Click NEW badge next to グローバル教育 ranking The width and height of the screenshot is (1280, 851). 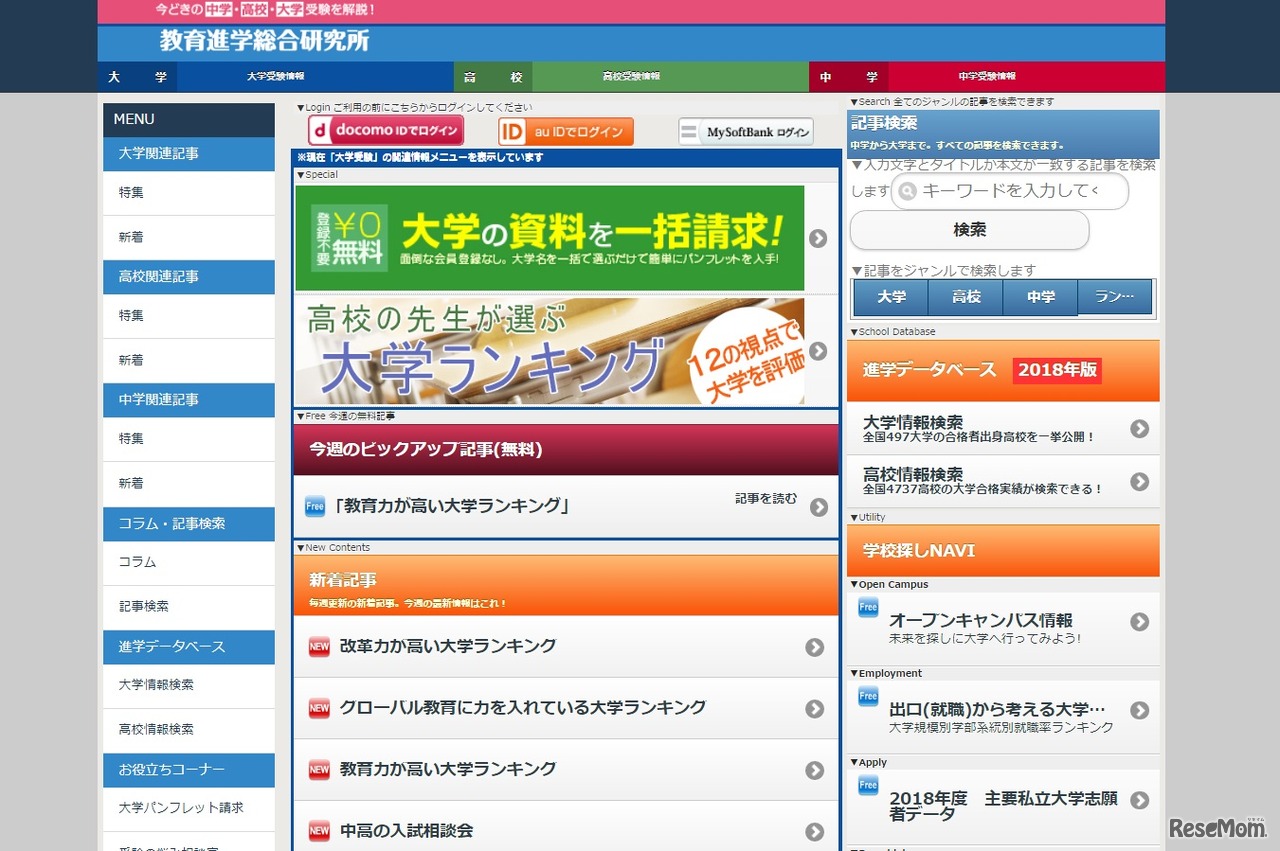point(319,708)
